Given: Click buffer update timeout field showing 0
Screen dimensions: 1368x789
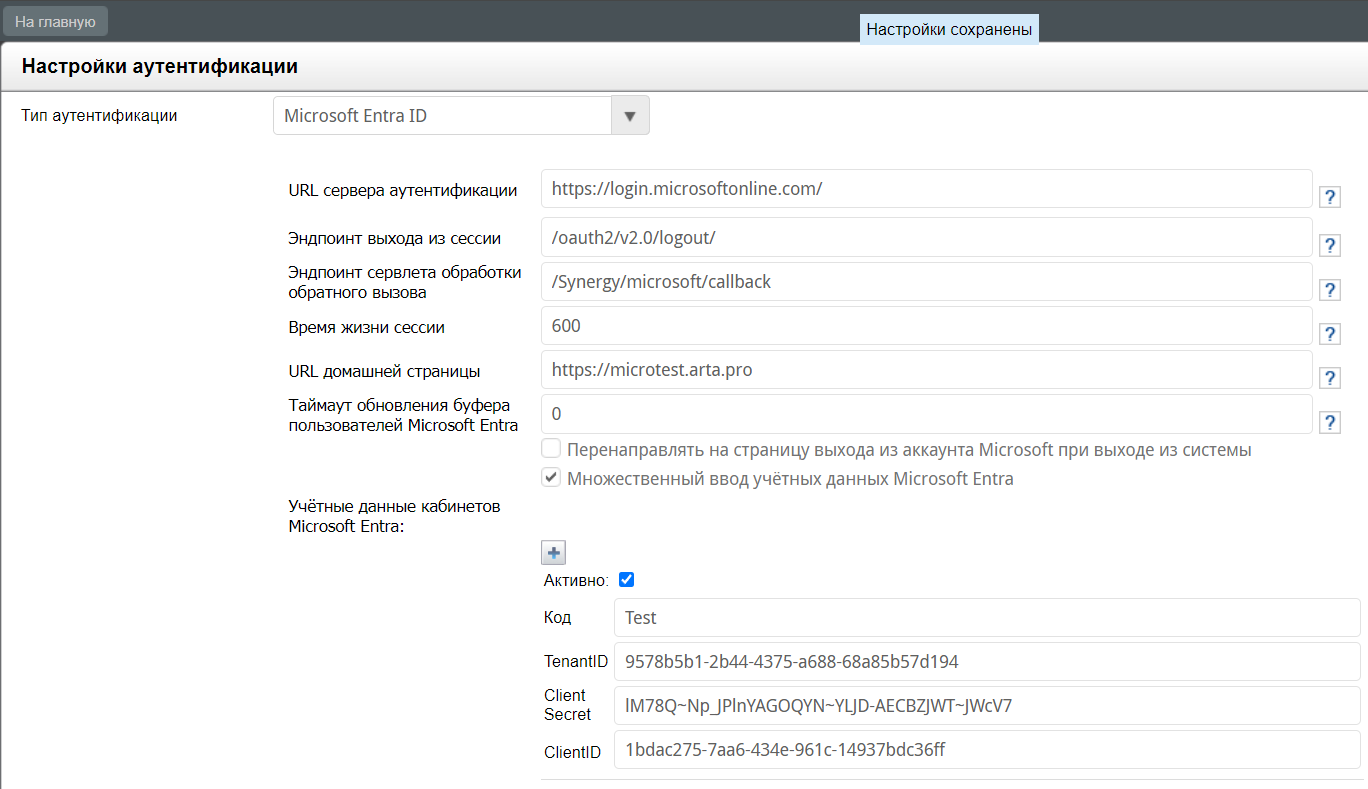Looking at the screenshot, I should [x=926, y=414].
